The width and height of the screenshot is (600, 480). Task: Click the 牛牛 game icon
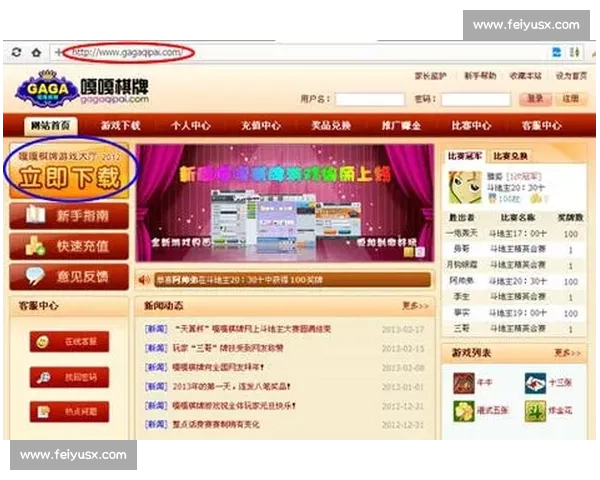pos(464,383)
